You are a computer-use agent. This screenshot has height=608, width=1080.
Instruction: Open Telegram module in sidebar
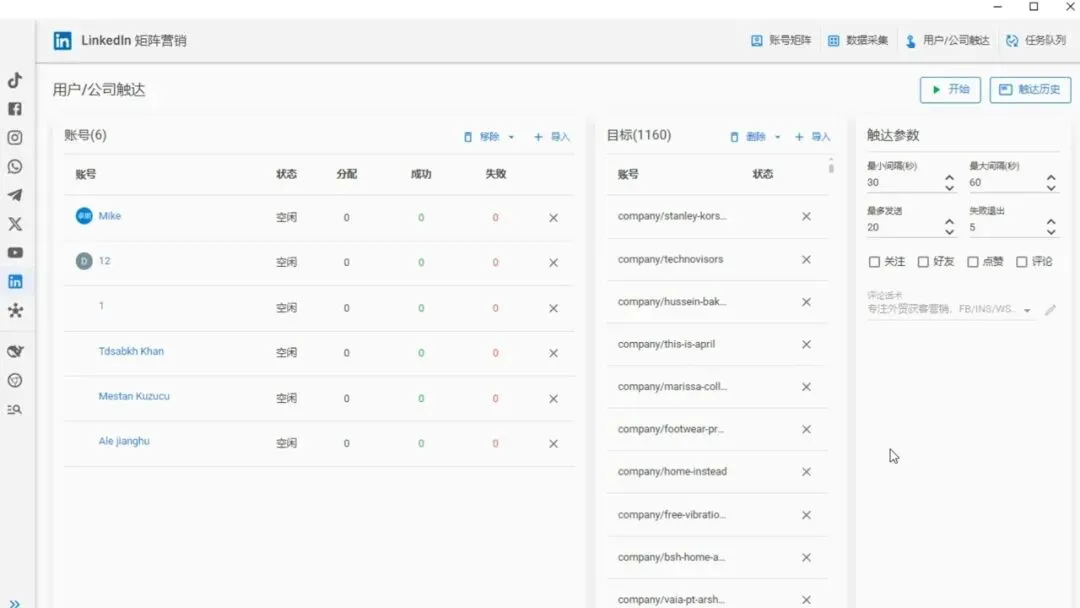[14, 196]
